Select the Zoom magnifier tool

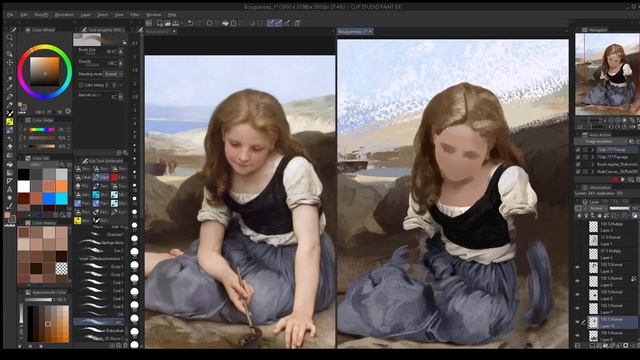[x=10, y=38]
